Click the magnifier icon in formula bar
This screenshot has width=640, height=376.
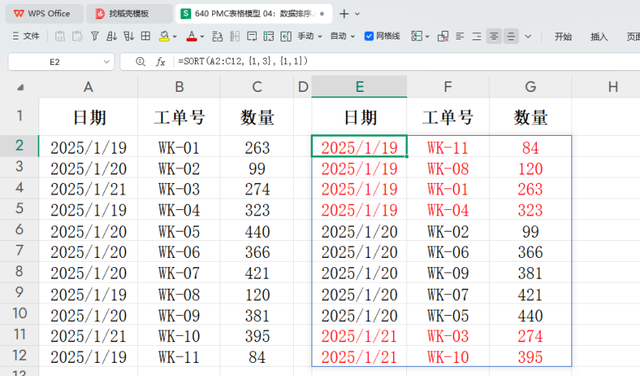(140, 62)
